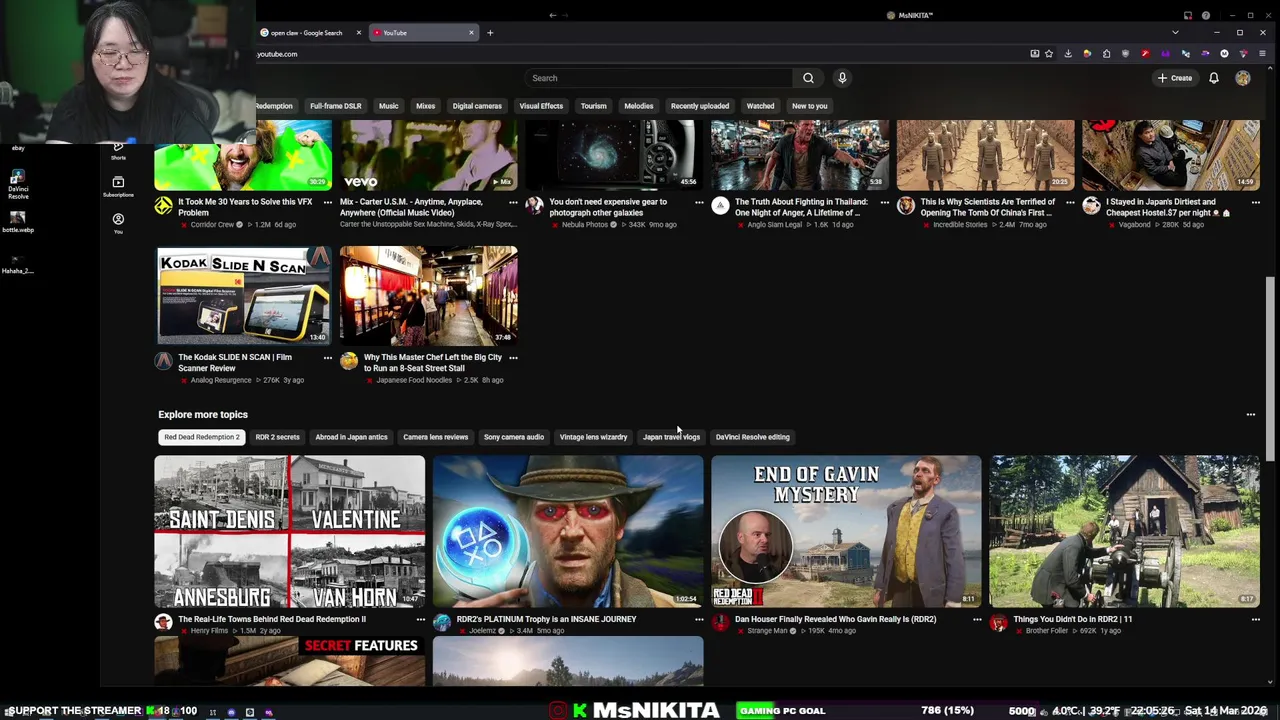
Task: Filter feed by Music
Action: (388, 106)
